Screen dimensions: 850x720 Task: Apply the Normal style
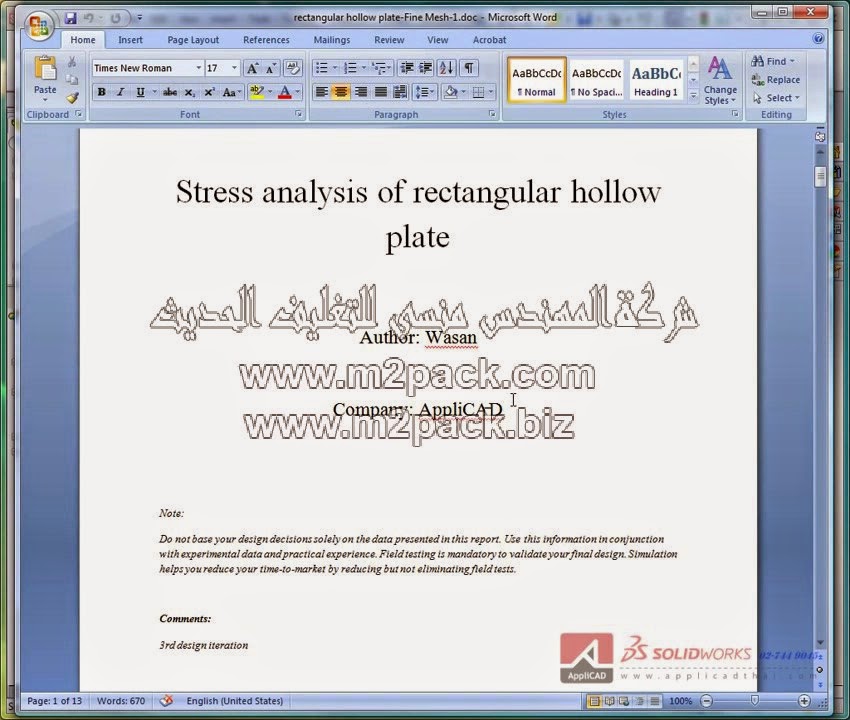click(x=537, y=80)
